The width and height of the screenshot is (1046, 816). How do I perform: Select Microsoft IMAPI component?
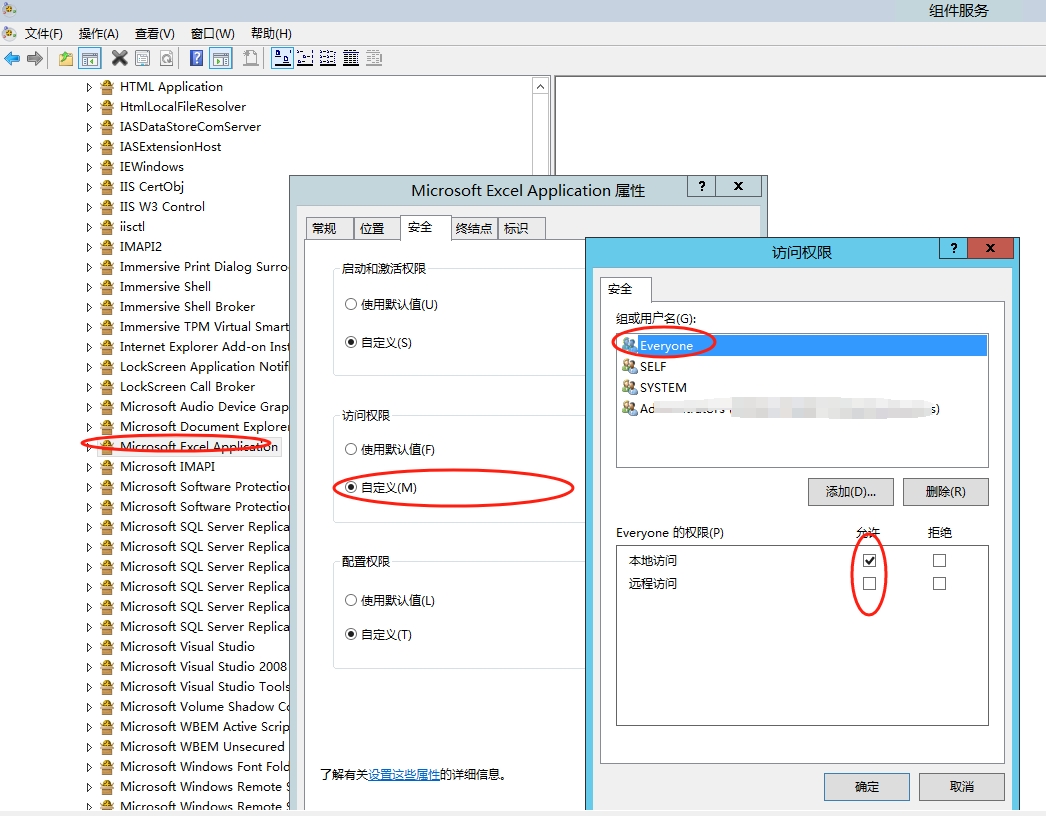(x=167, y=466)
